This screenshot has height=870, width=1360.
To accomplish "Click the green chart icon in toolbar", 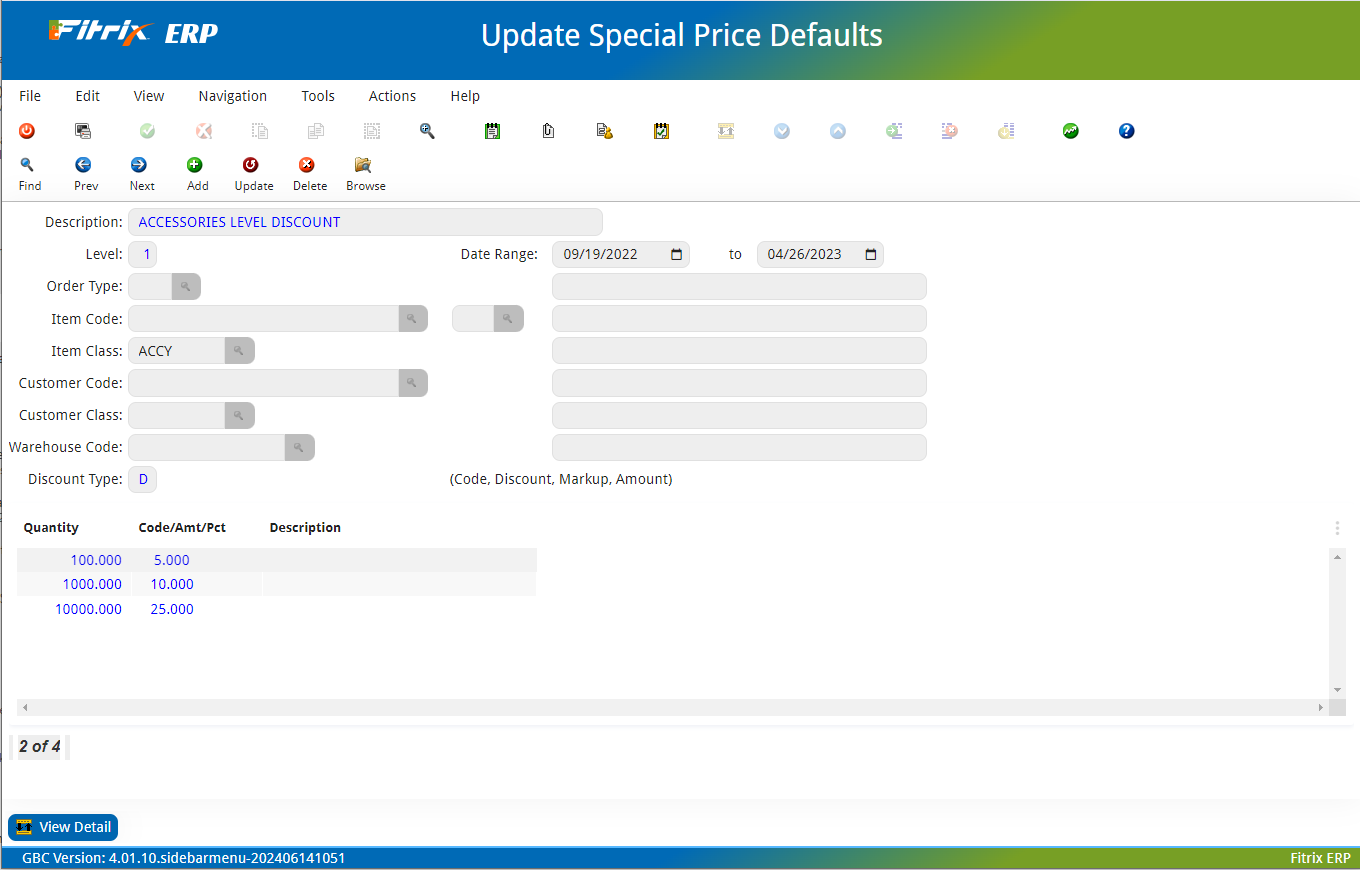I will coord(1070,131).
